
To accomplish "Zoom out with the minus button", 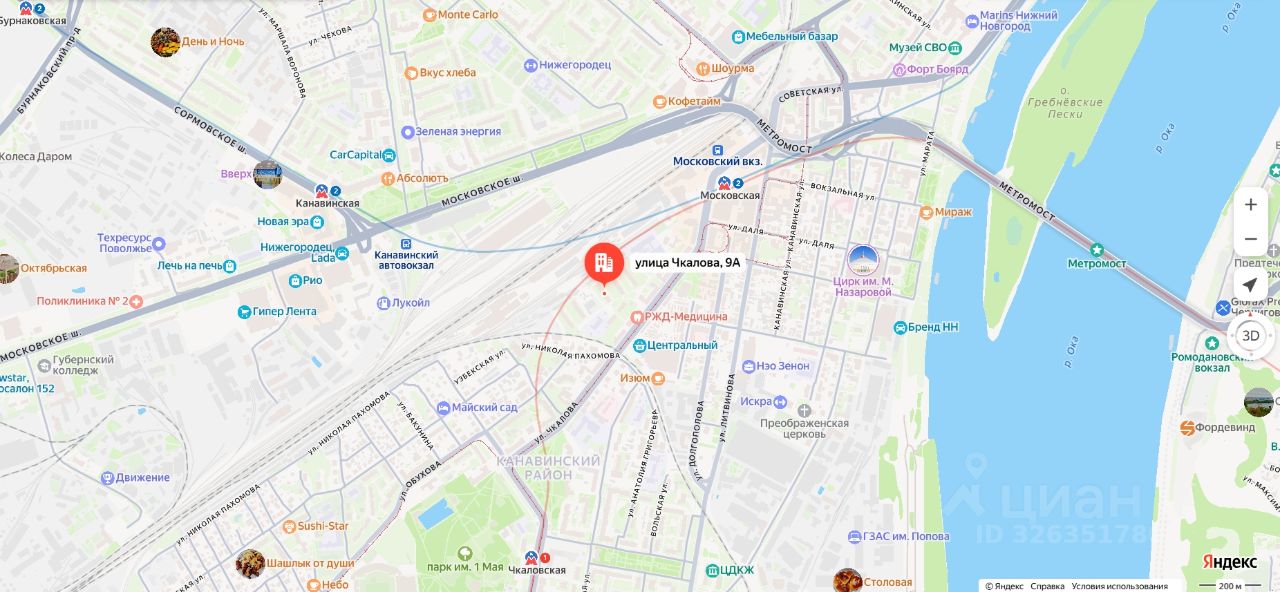I will click(1250, 239).
